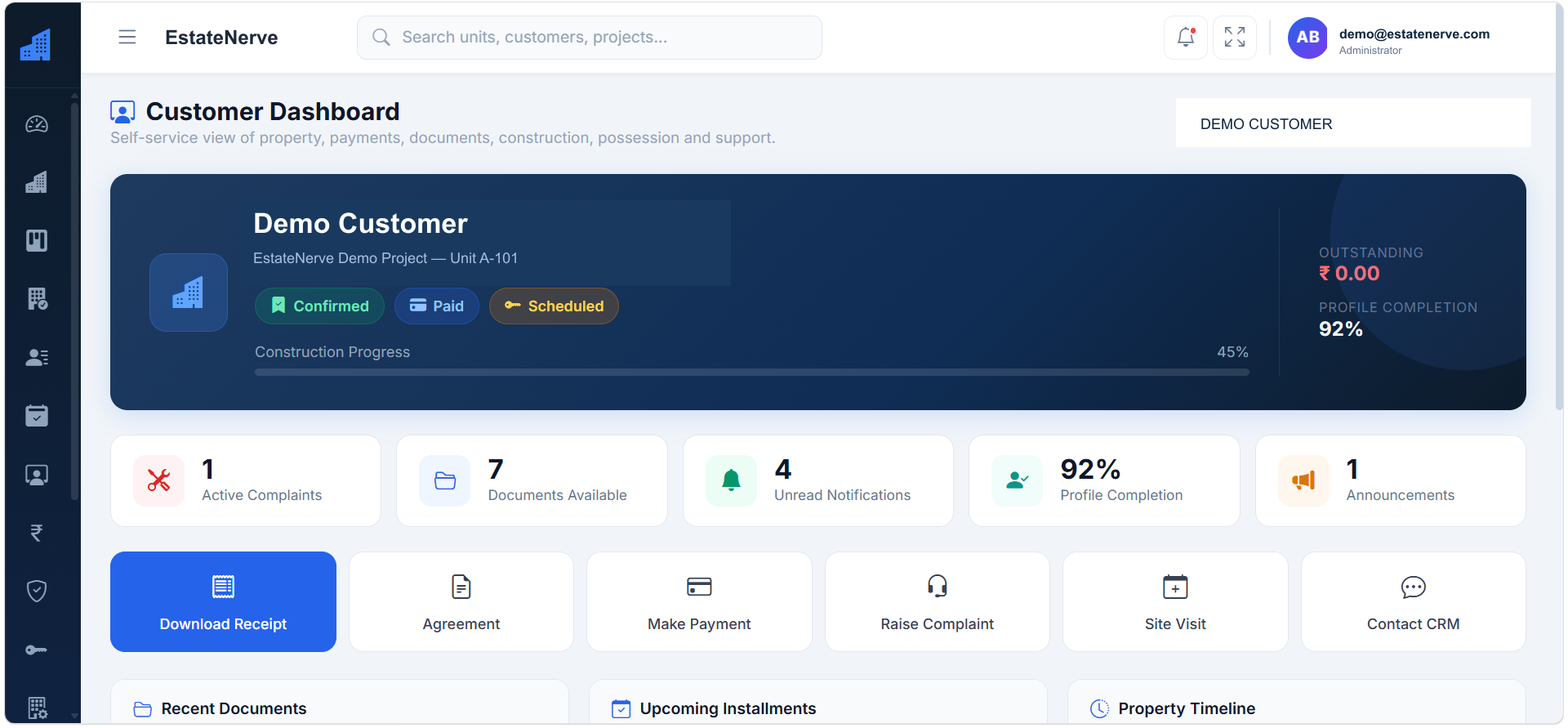The width and height of the screenshot is (1568, 728).
Task: Open the key possession sidebar icon
Action: tap(37, 650)
